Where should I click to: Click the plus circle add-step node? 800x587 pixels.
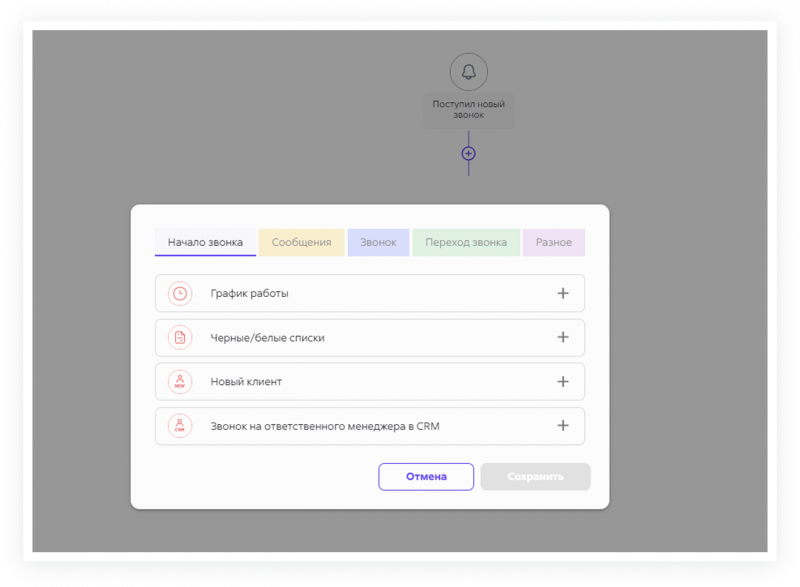pos(468,153)
